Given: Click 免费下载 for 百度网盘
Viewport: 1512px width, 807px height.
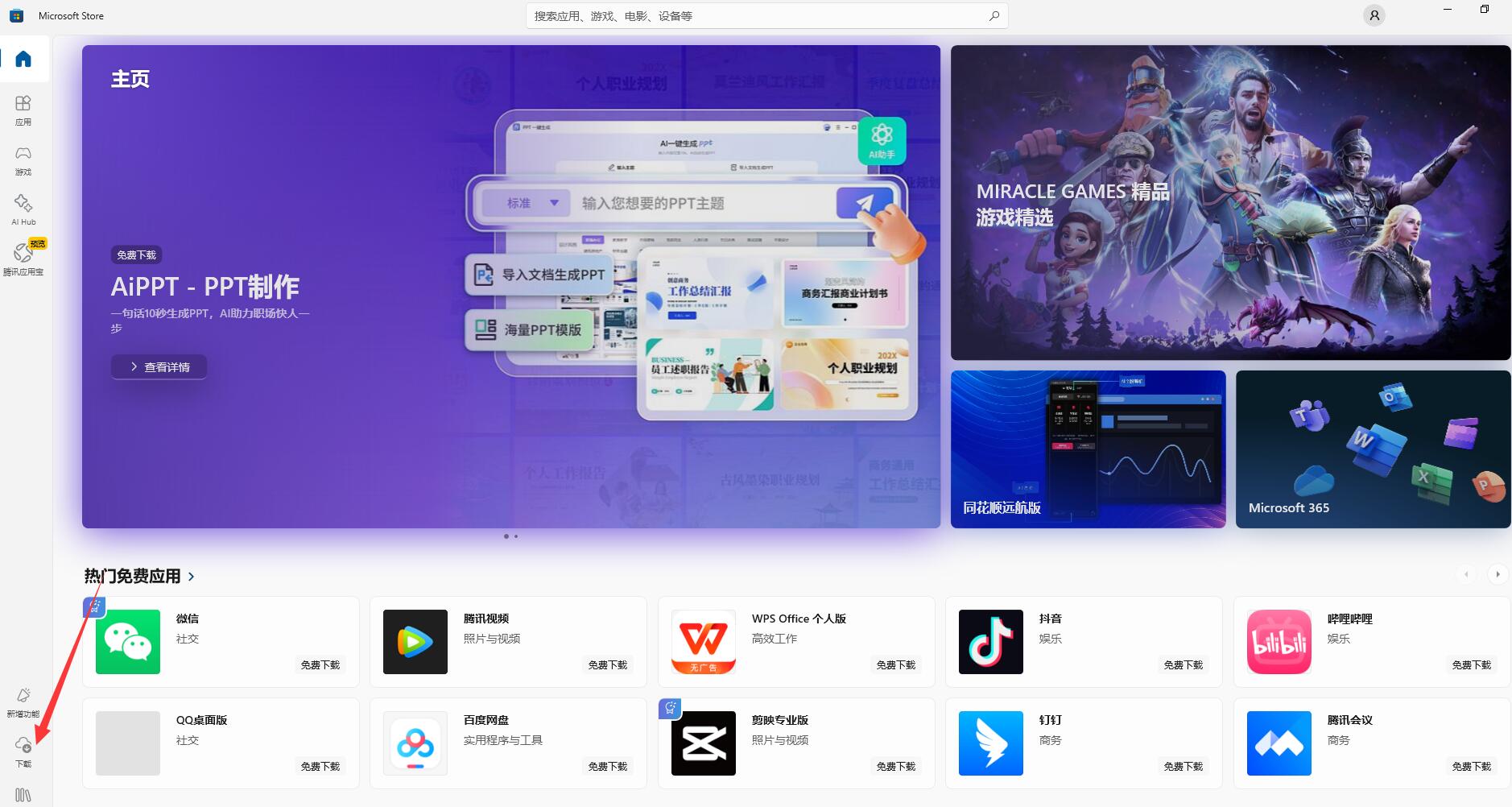Looking at the screenshot, I should [x=608, y=766].
